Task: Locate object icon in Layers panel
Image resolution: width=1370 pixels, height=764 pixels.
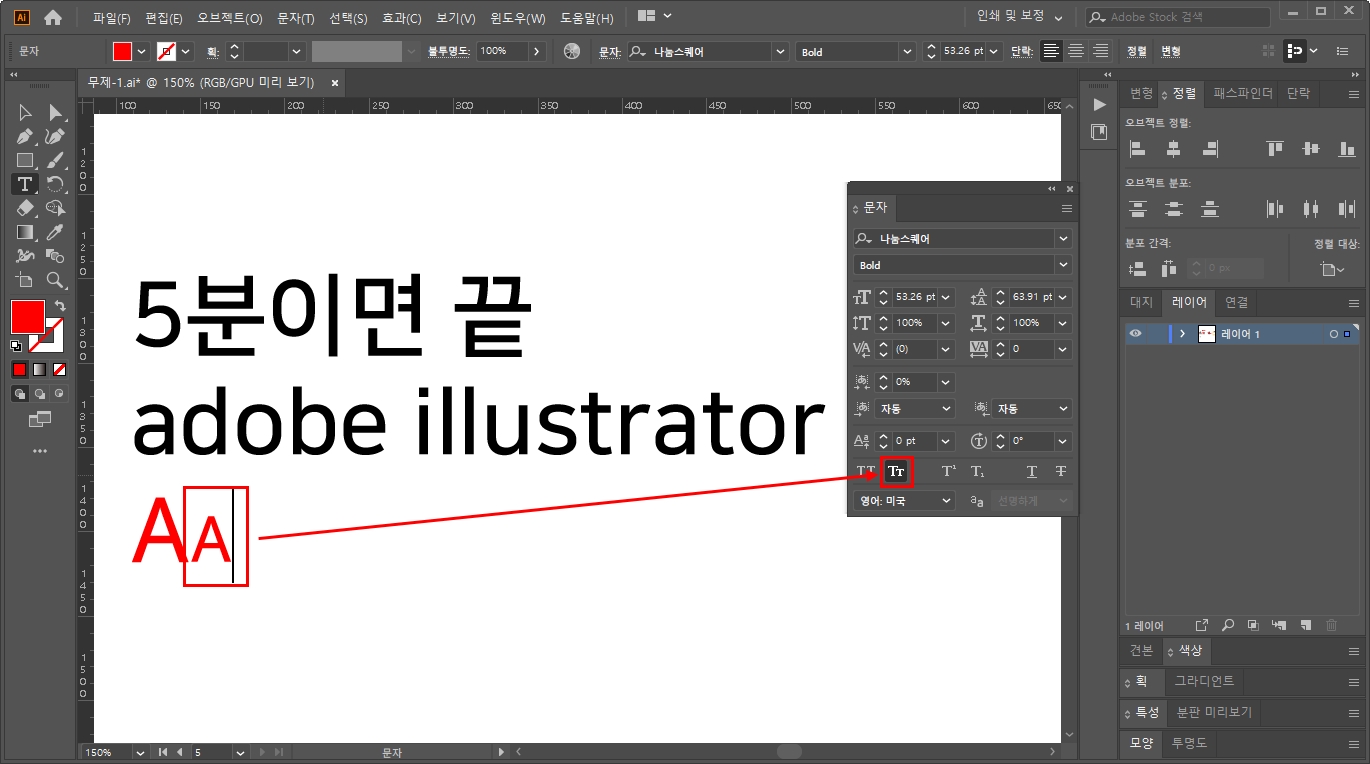Action: pyautogui.click(x=1228, y=625)
